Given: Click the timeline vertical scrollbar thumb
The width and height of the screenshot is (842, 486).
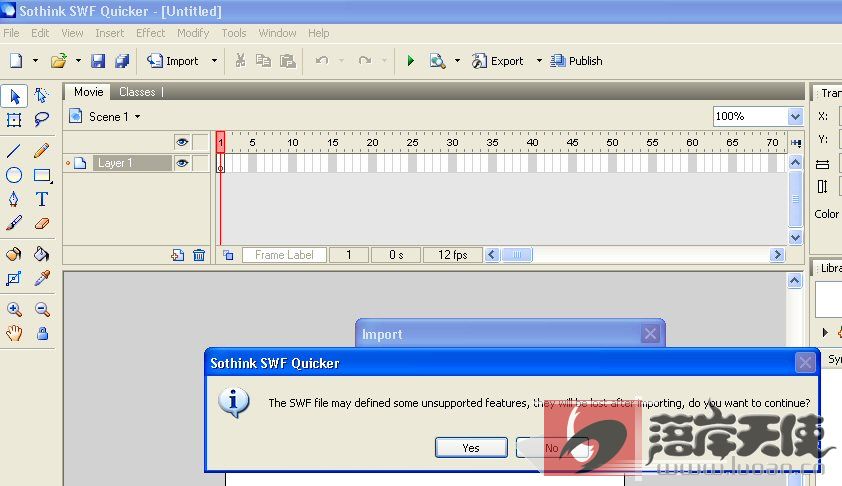Looking at the screenshot, I should tap(795, 199).
